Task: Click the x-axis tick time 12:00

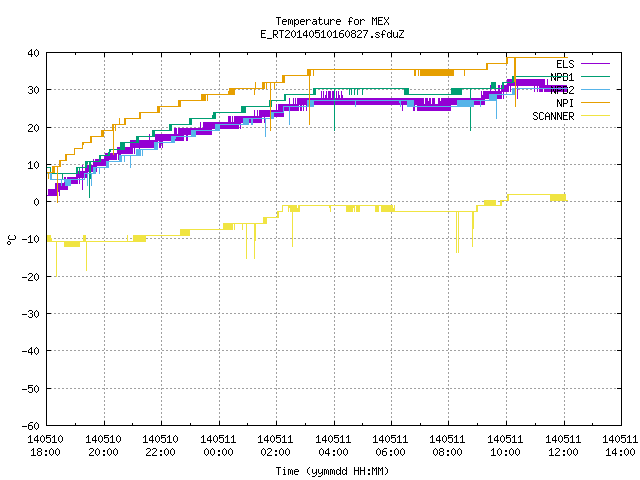Action: point(564,452)
